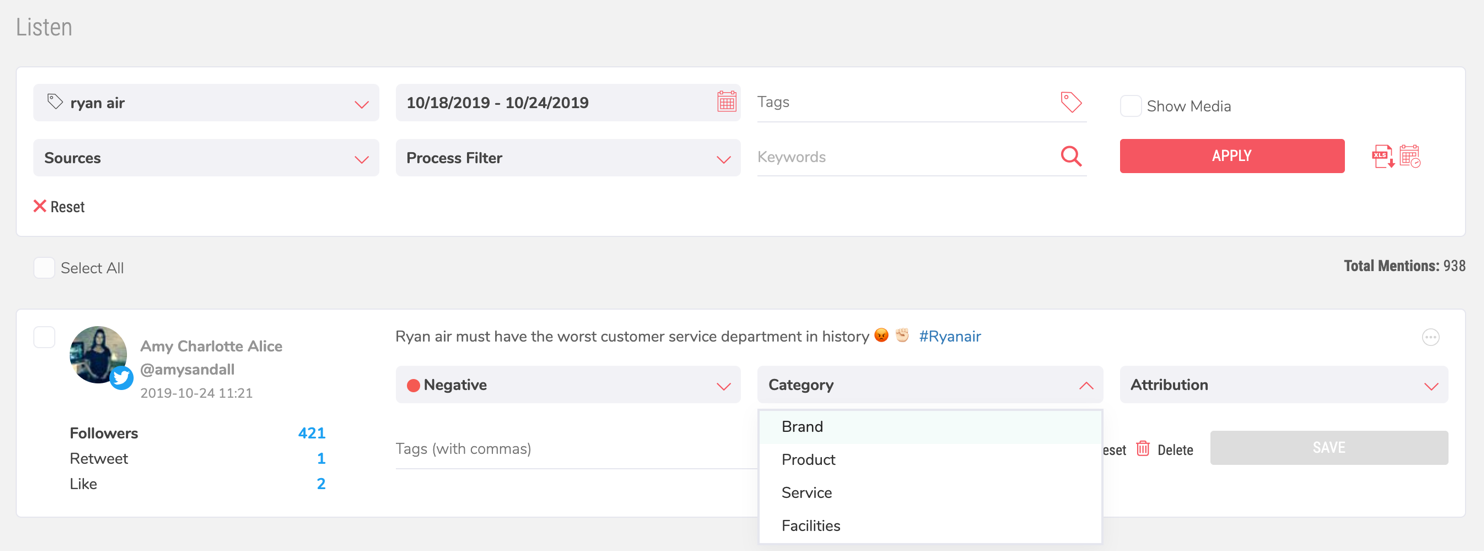
Task: Check the box for Amy Charlotte Alice's mention
Action: [x=44, y=337]
